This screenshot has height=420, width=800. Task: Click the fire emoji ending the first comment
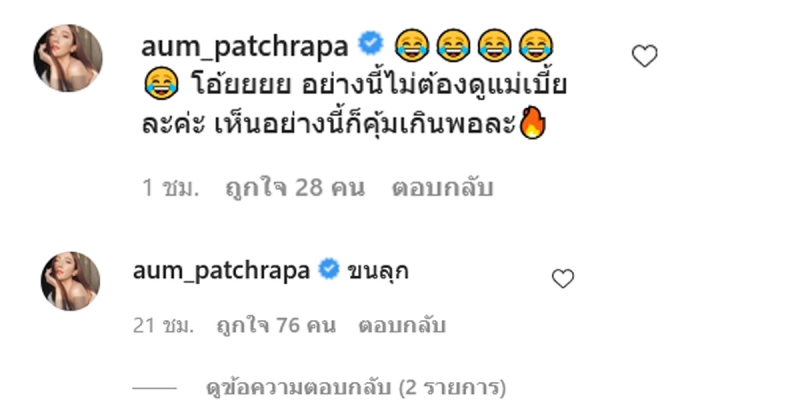pyautogui.click(x=532, y=122)
